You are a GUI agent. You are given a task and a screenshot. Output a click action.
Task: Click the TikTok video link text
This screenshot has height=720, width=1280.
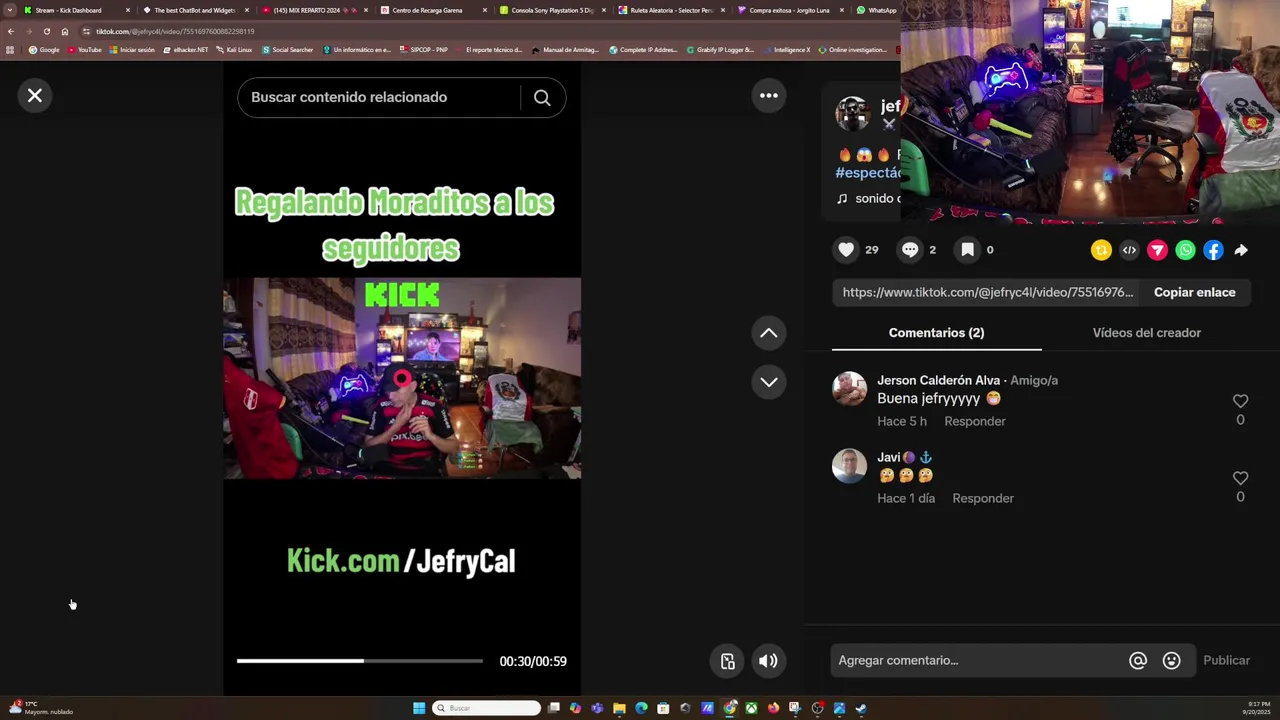point(988,292)
